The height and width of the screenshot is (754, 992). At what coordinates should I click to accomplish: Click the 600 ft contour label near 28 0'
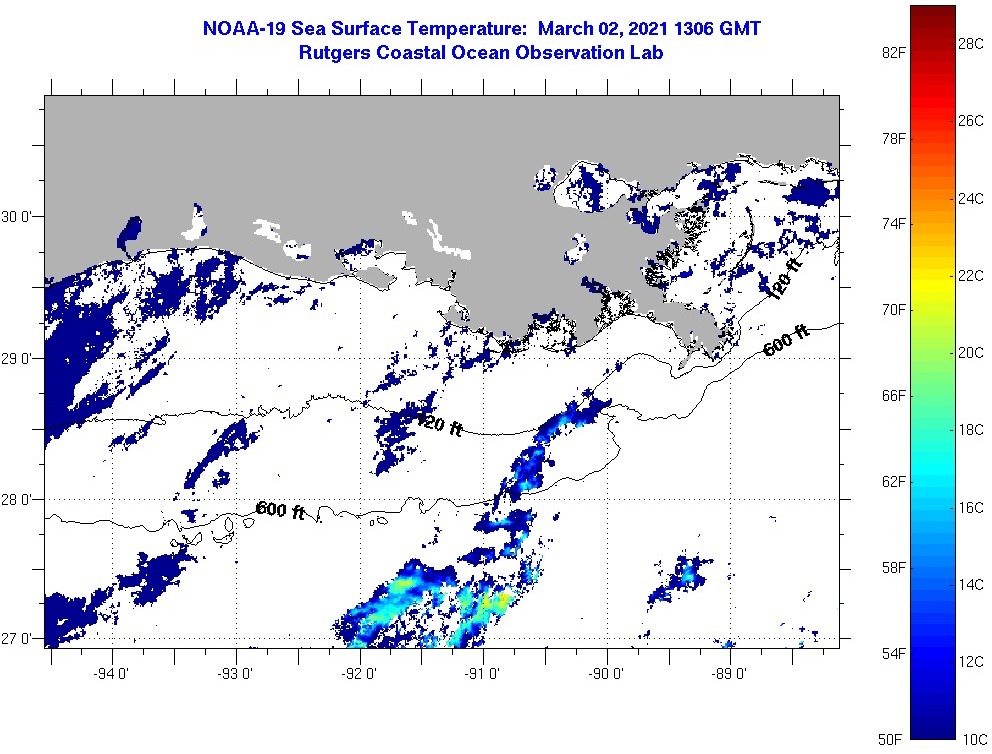(x=280, y=510)
